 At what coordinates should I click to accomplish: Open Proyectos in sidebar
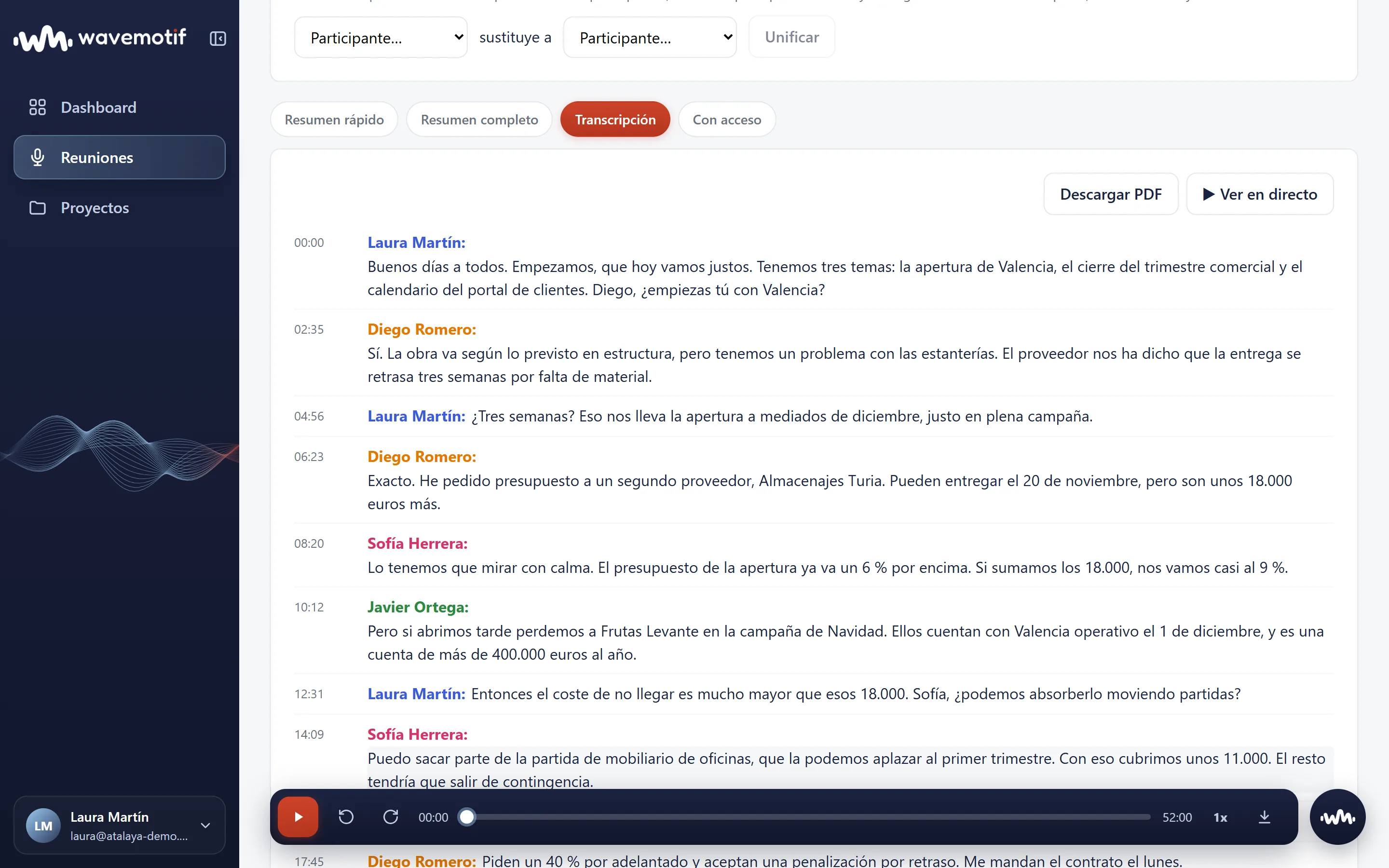[x=120, y=208]
